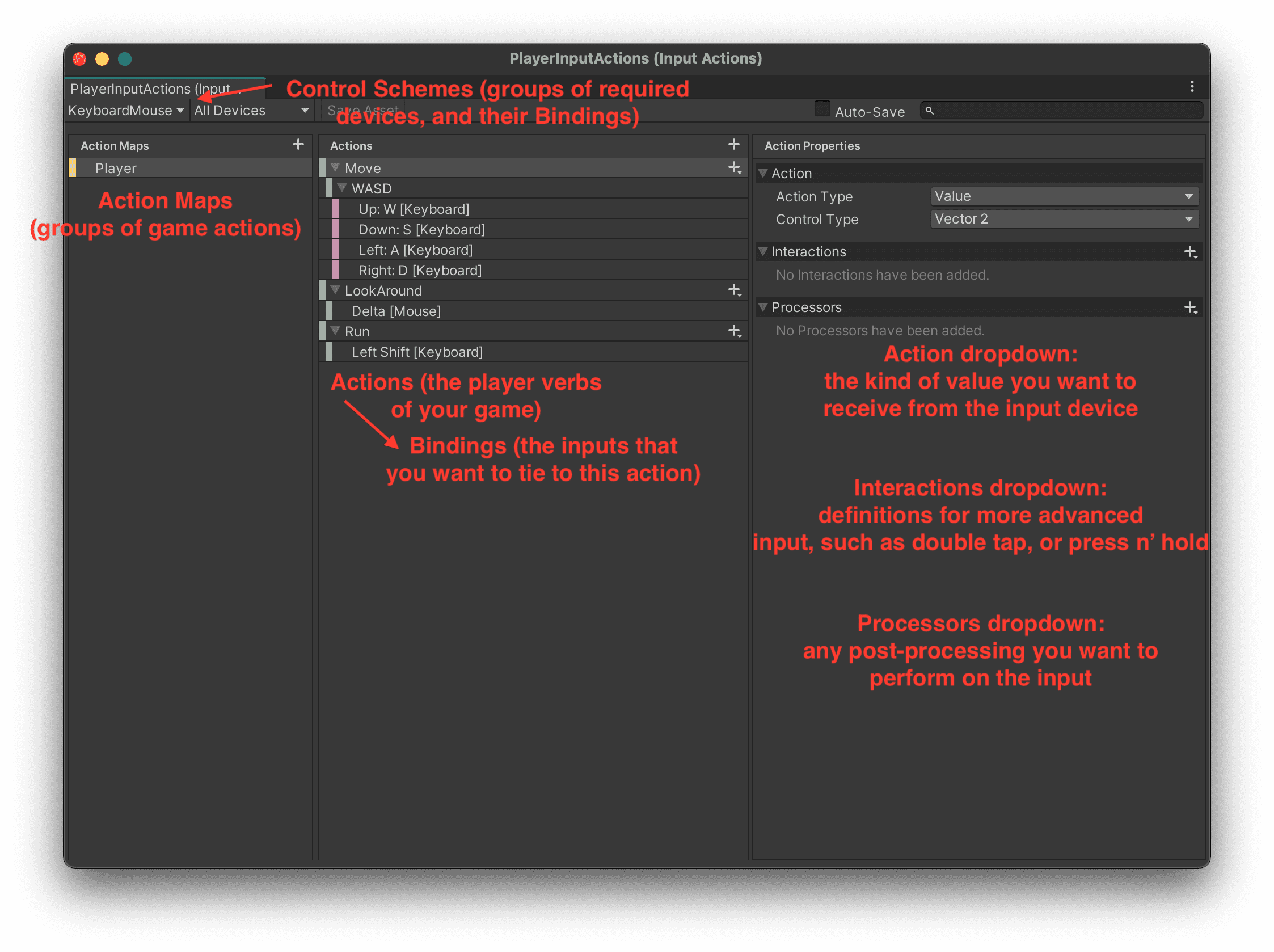Open the Action Type dropdown
The image size is (1274, 952).
pyautogui.click(x=1064, y=196)
